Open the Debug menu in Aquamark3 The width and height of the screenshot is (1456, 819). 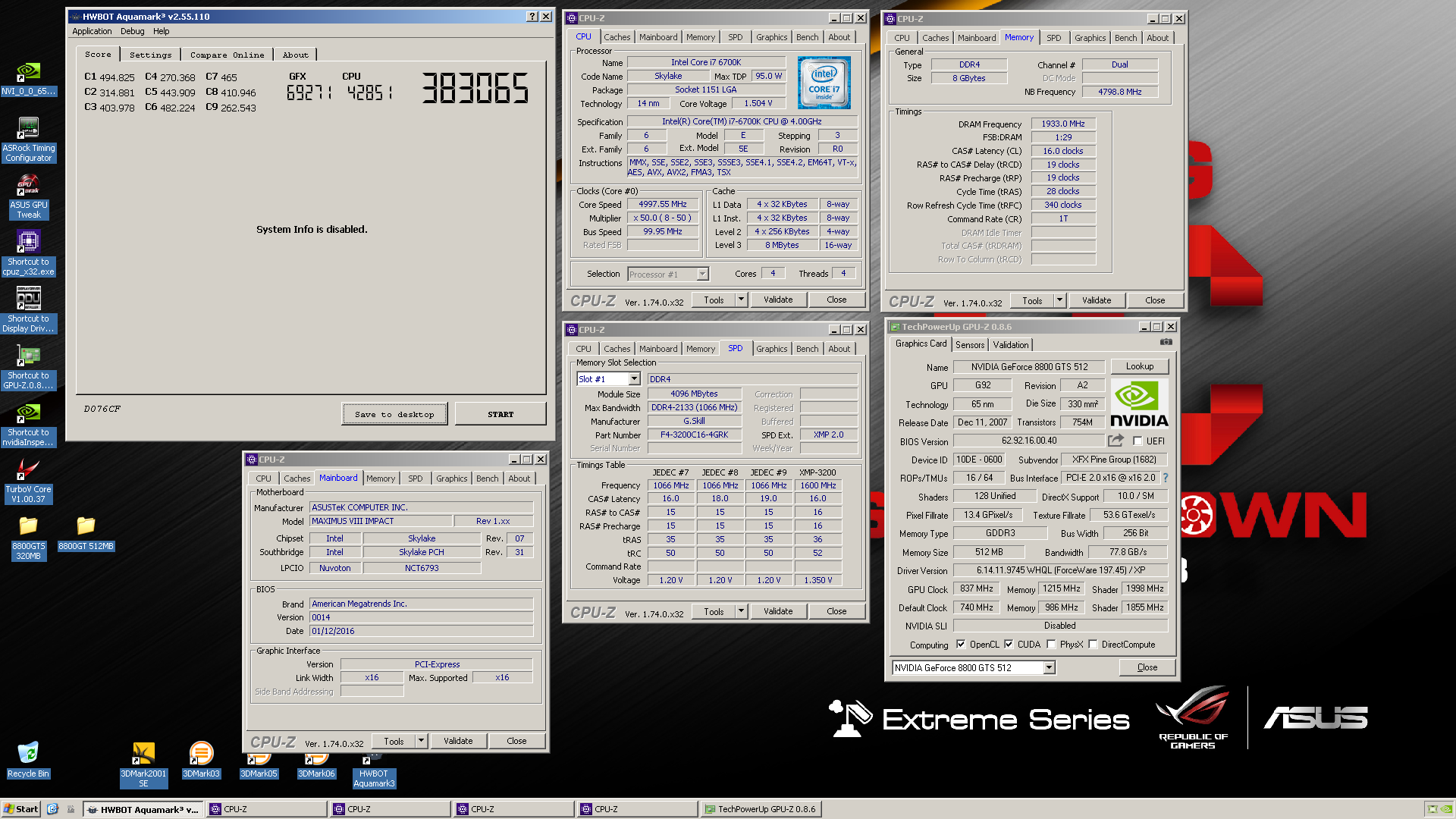point(132,31)
